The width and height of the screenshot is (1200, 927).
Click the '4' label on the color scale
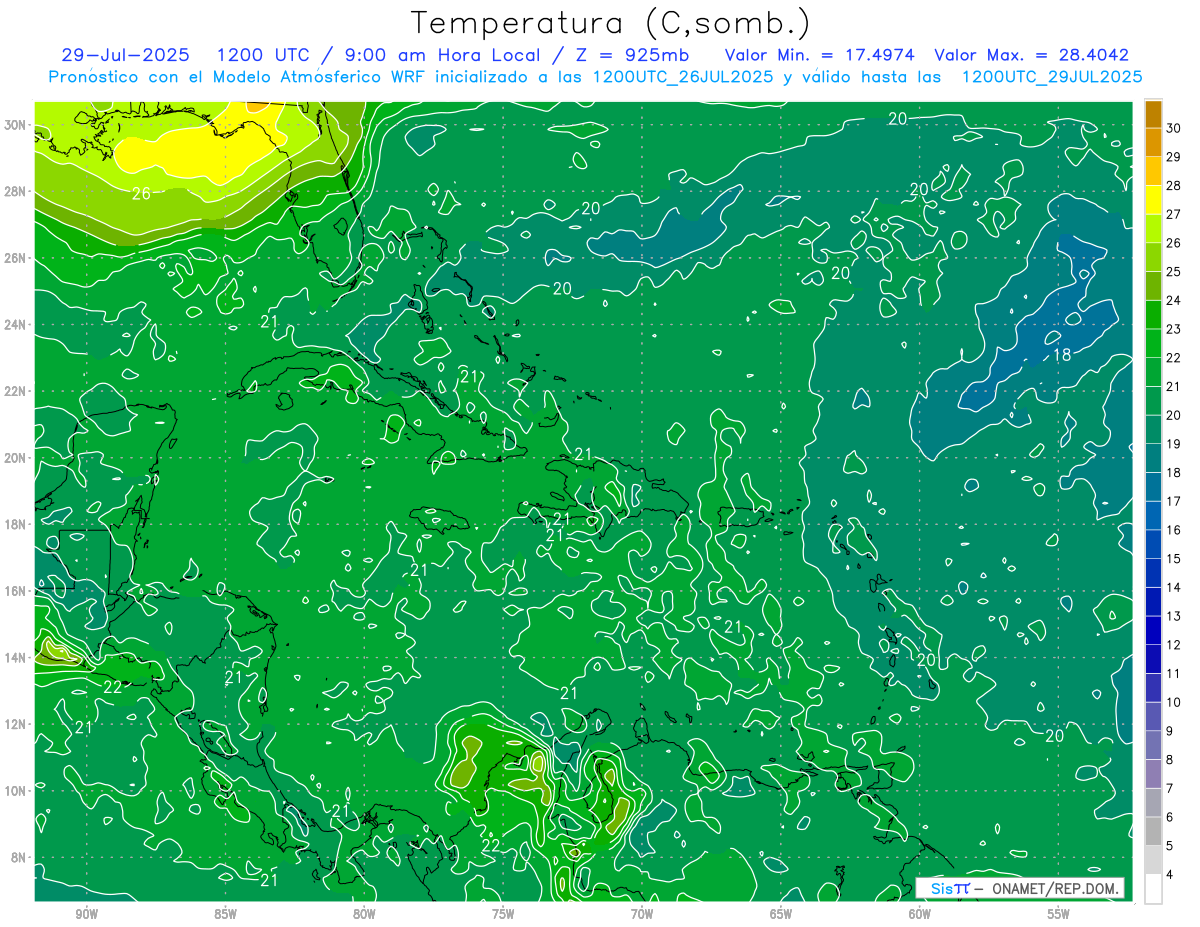[1170, 875]
